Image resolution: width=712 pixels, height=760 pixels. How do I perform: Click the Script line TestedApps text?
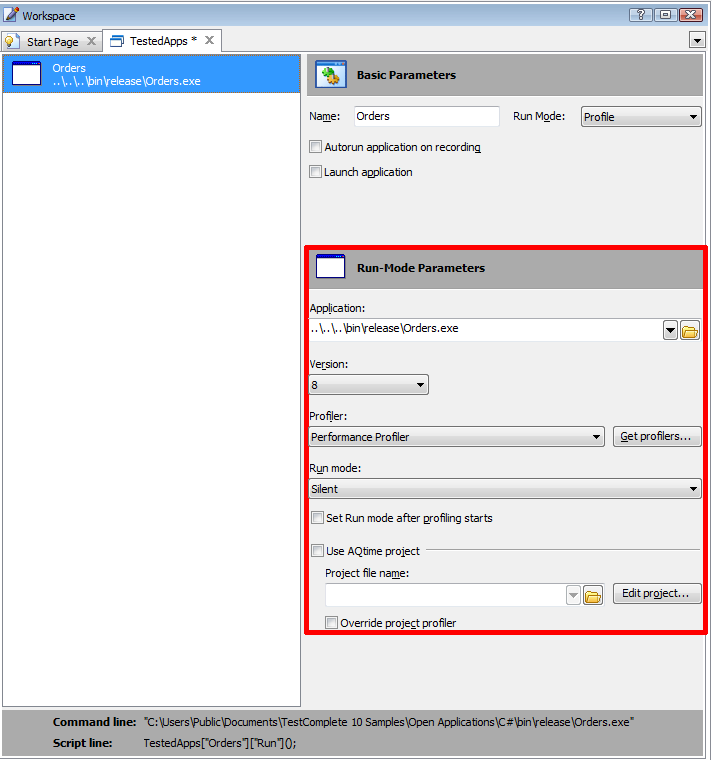[220, 743]
